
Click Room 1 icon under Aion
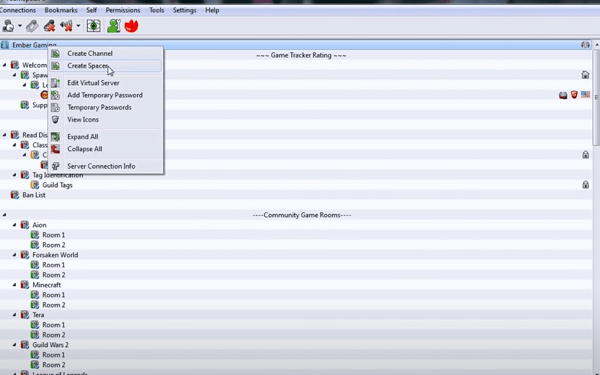pos(35,235)
